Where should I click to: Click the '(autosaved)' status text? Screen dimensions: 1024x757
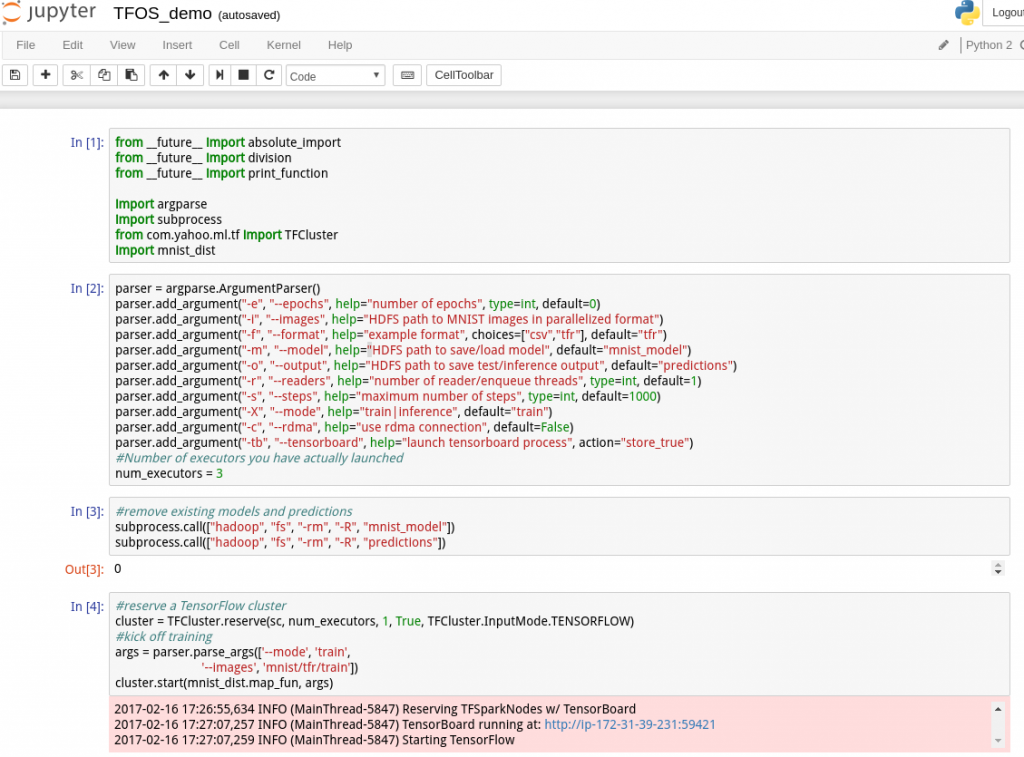249,15
